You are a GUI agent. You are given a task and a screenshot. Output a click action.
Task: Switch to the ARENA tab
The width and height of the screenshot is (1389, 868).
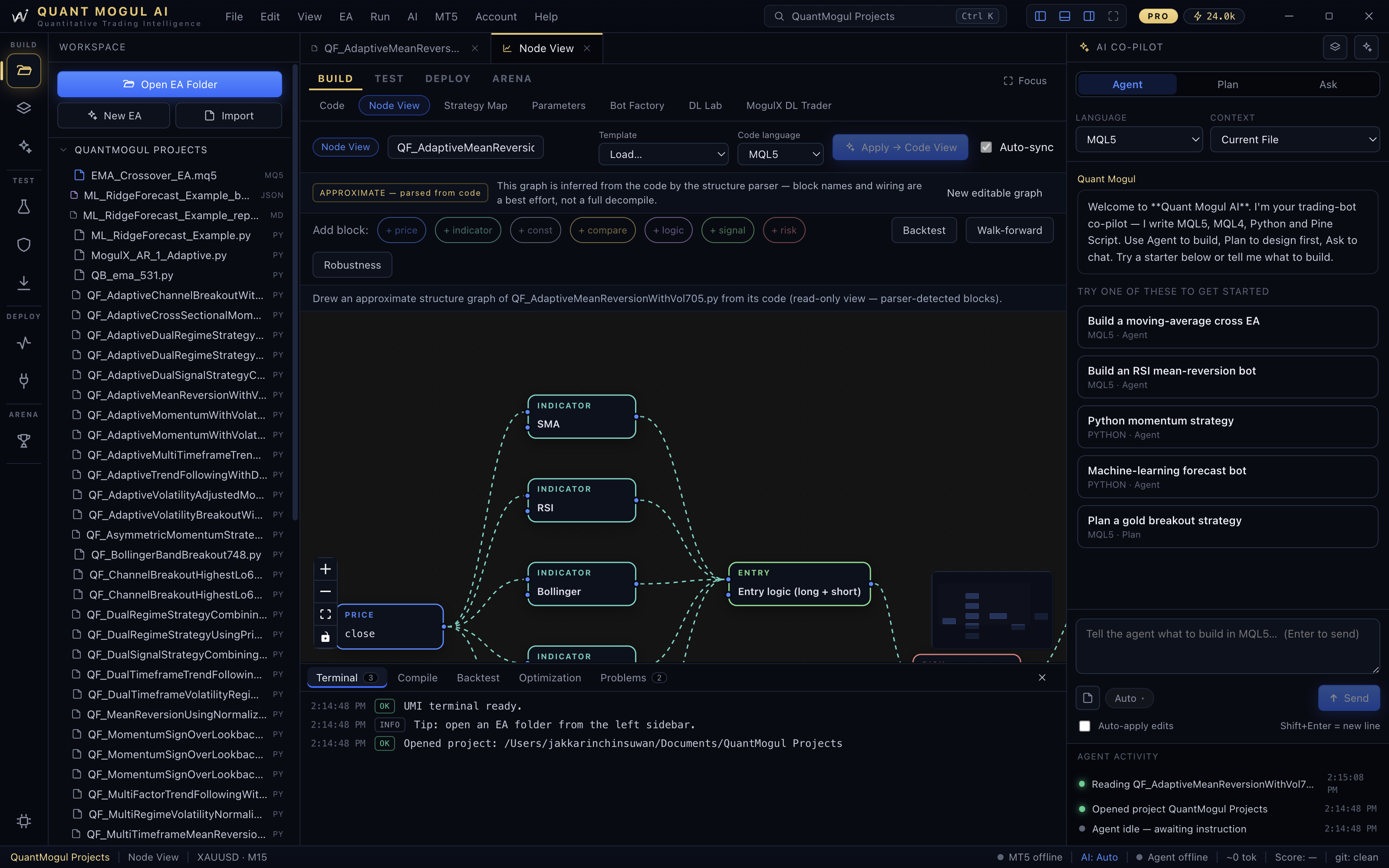click(x=511, y=79)
